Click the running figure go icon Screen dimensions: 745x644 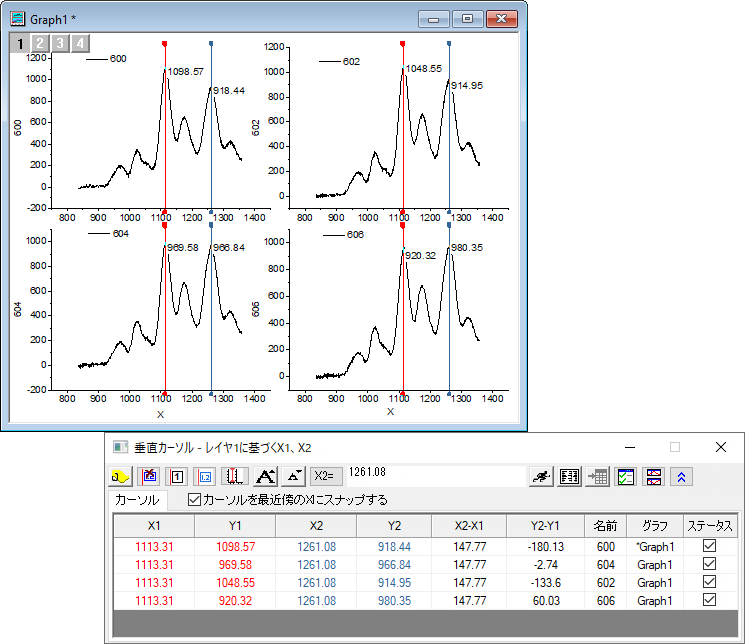pos(541,476)
